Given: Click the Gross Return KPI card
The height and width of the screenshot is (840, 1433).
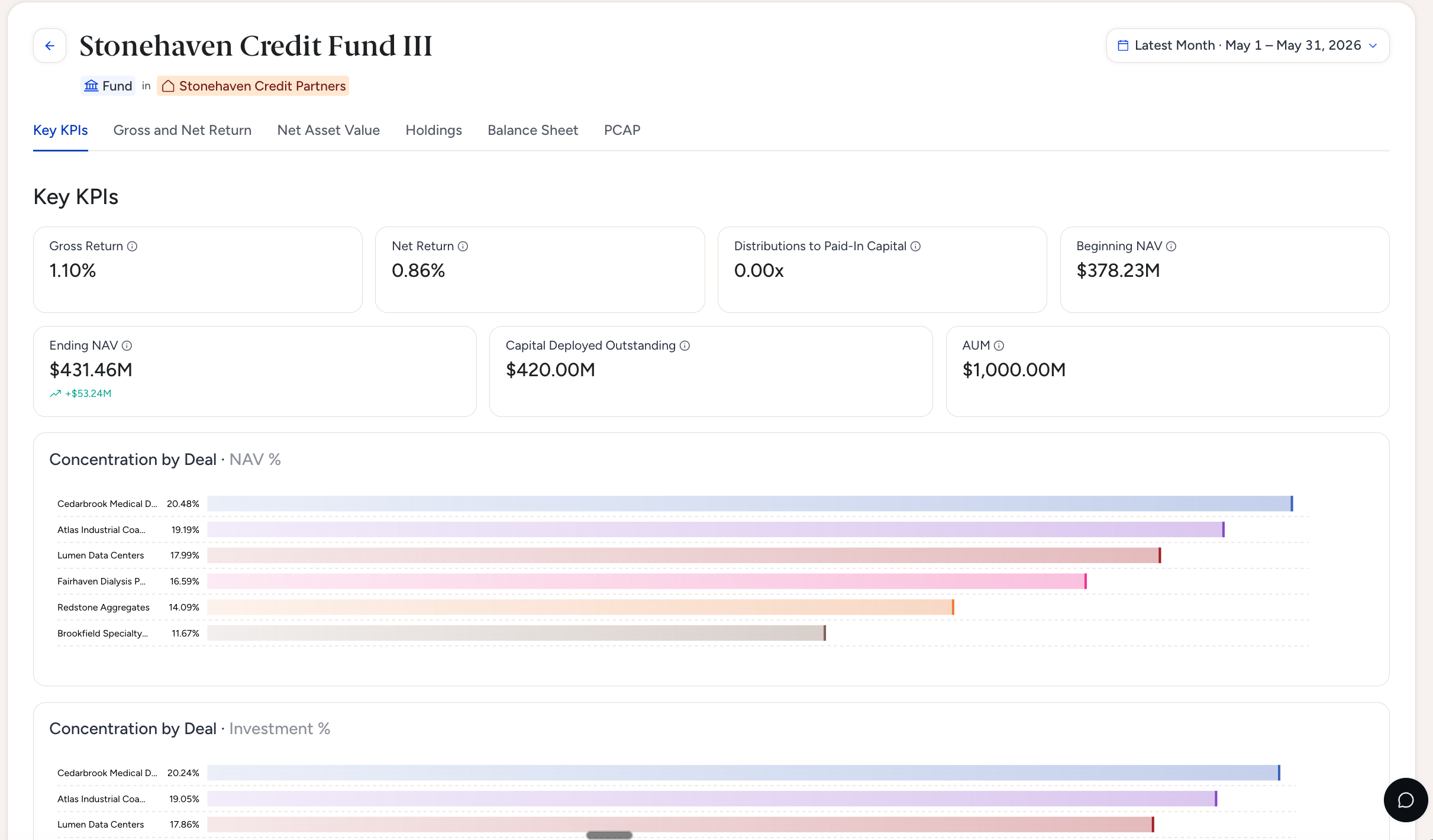Looking at the screenshot, I should coord(198,270).
